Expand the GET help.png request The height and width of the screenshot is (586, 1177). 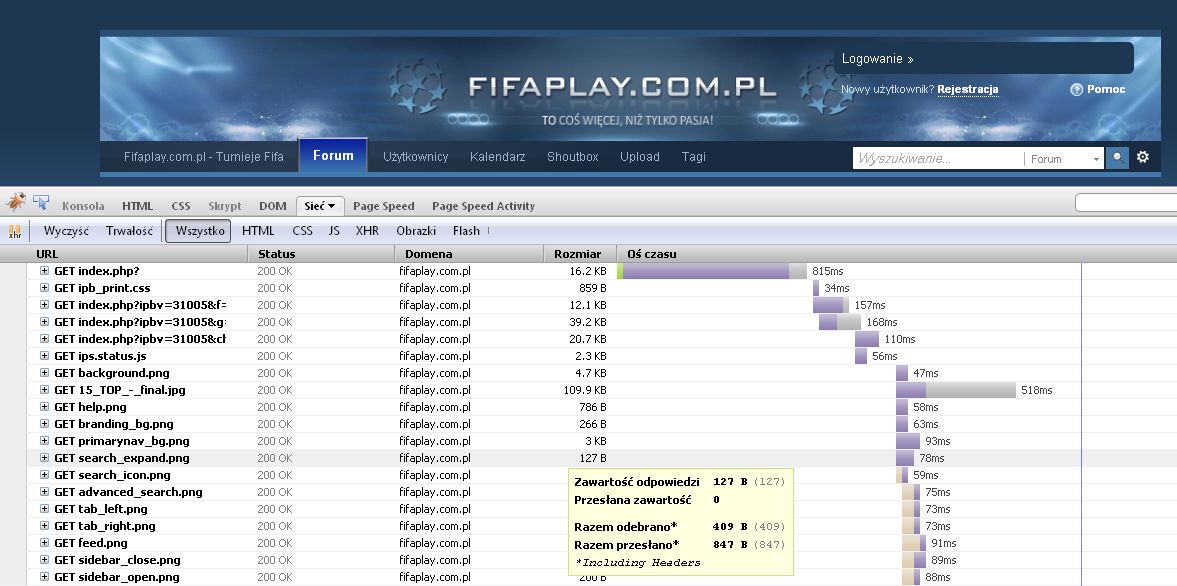click(x=44, y=407)
